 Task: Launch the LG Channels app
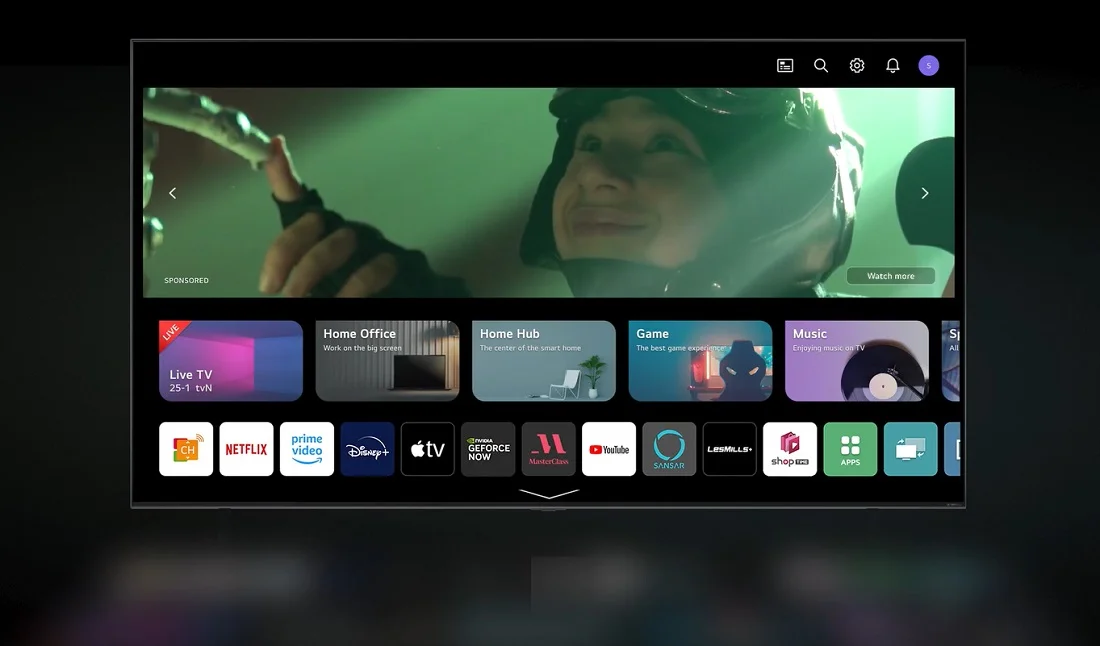(186, 449)
